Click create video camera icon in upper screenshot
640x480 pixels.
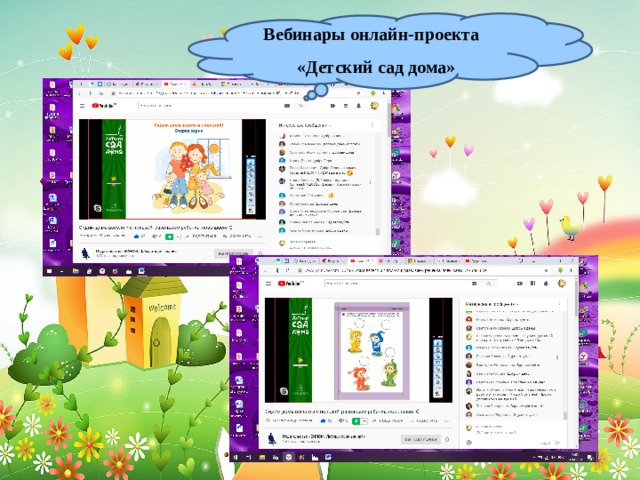pyautogui.click(x=333, y=106)
